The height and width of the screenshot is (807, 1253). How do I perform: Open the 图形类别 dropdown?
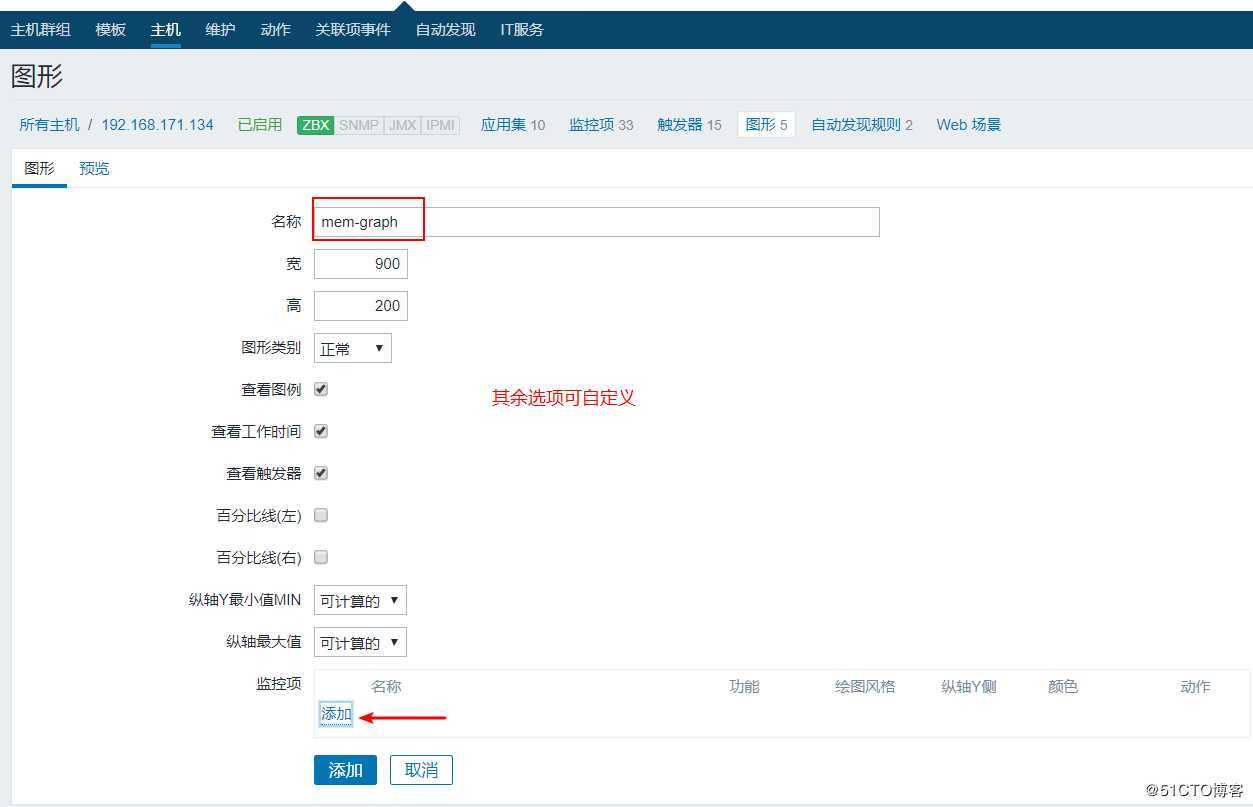coord(352,348)
